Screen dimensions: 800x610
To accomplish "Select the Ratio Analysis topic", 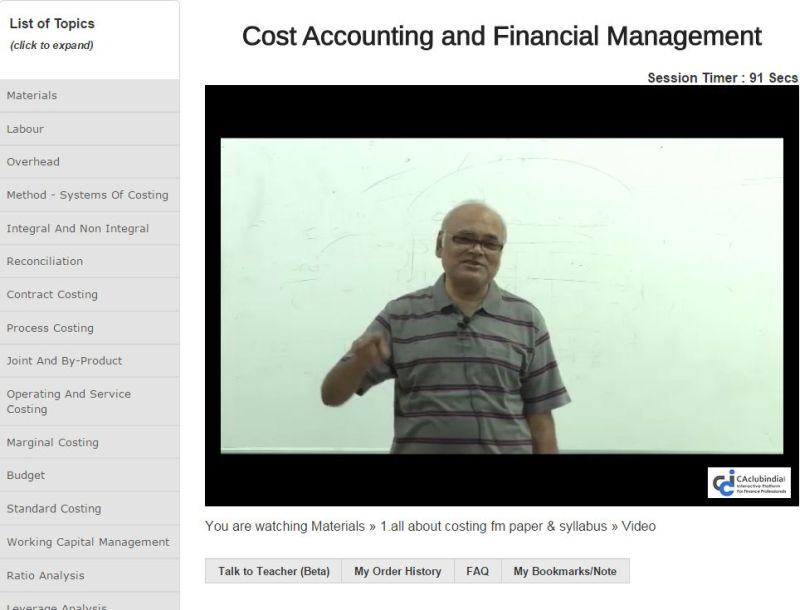I will 45,575.
